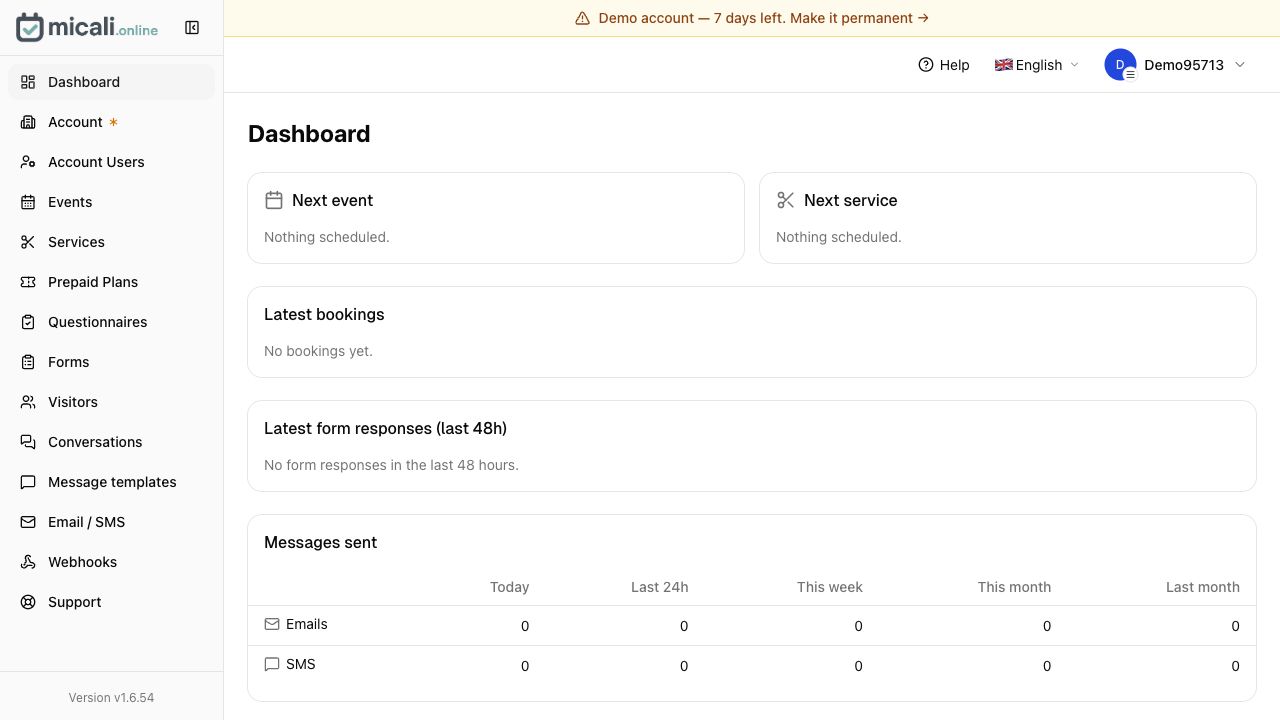The image size is (1280, 720).
Task: Click the UK flag language icon
Action: (1004, 65)
